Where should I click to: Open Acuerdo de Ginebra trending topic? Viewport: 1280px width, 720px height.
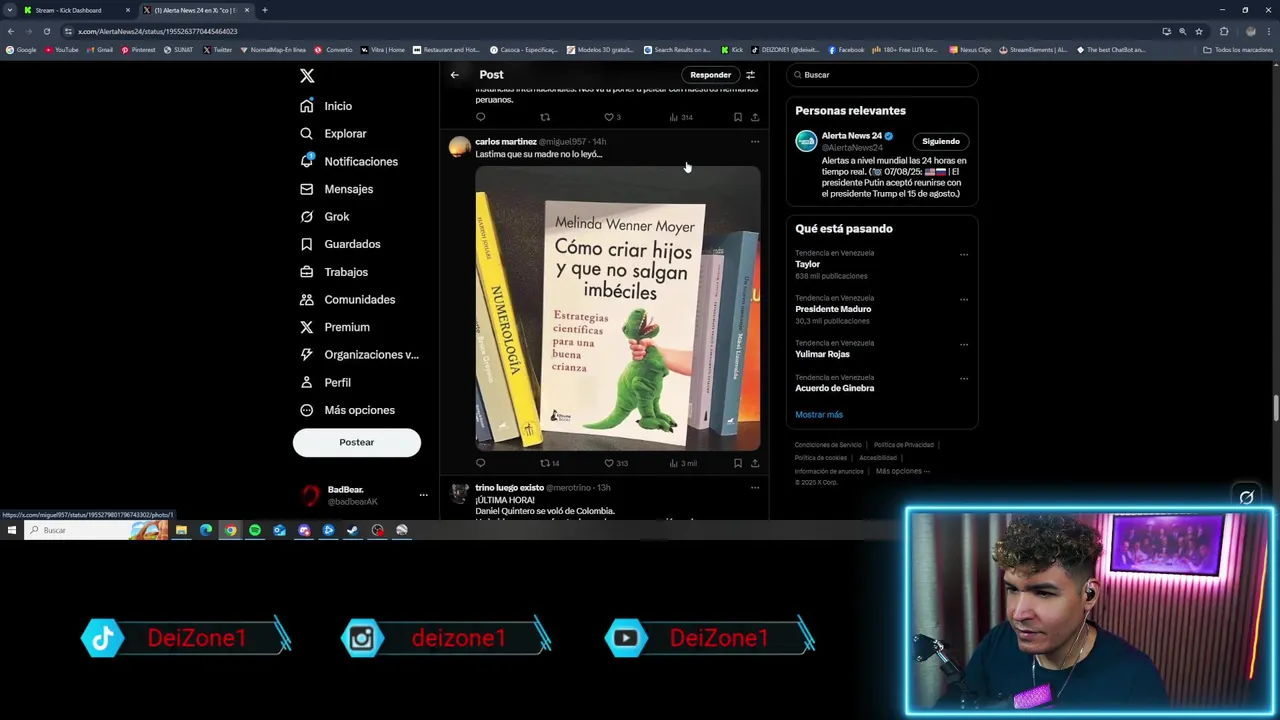[834, 388]
